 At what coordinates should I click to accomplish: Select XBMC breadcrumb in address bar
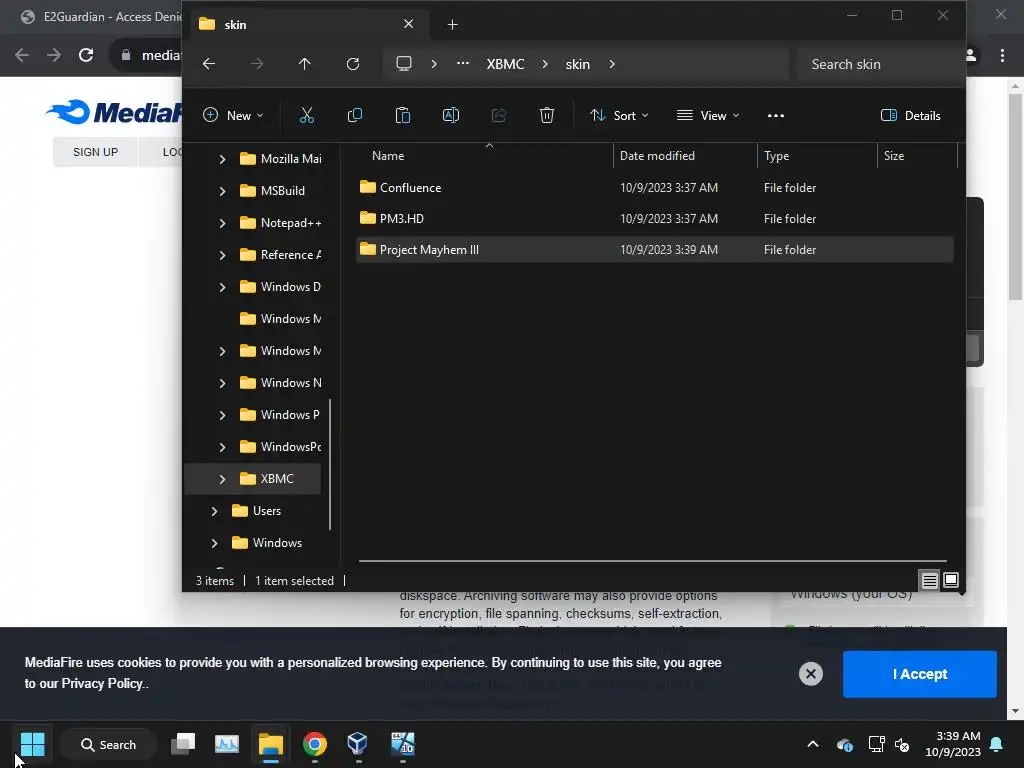pyautogui.click(x=505, y=64)
